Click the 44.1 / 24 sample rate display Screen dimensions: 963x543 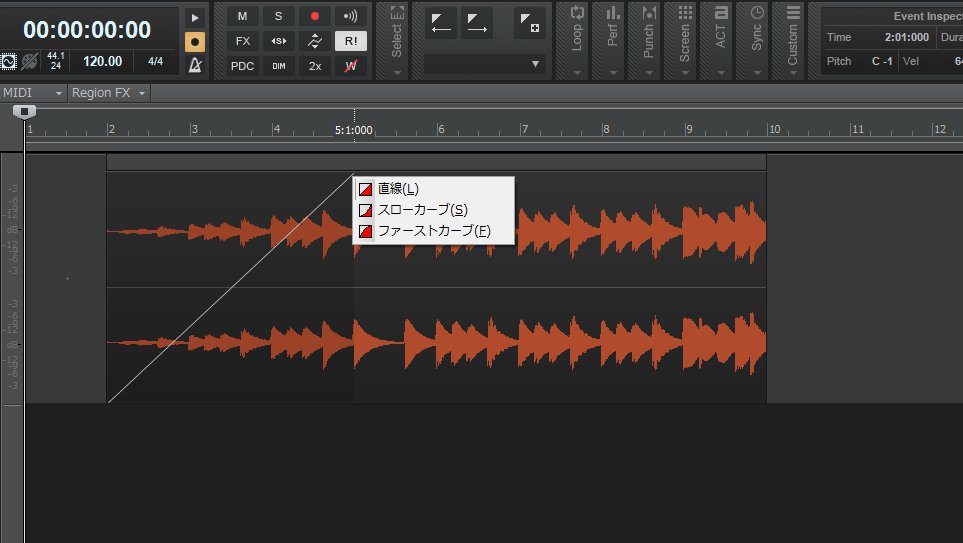point(56,61)
